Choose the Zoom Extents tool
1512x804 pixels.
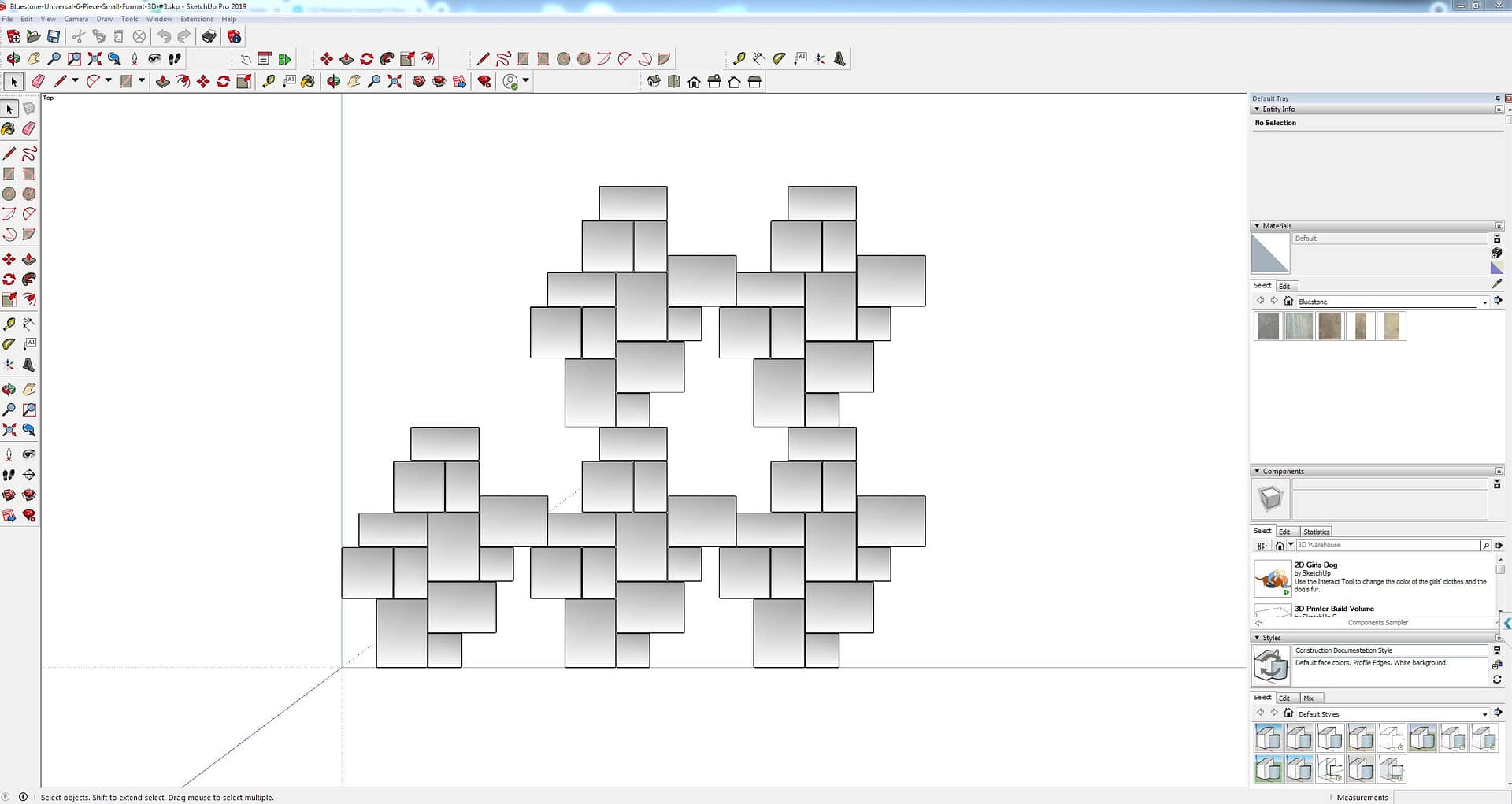(94, 59)
